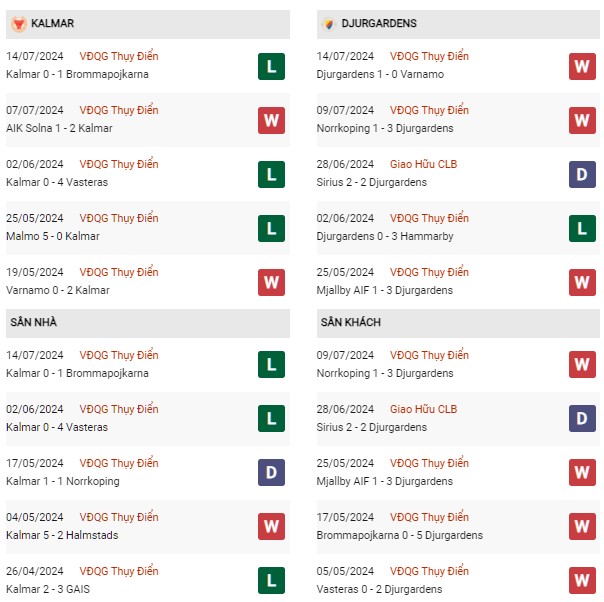
Task: Click the L badge for Djurgardens 0-3 Hammarby
Action: click(x=582, y=228)
